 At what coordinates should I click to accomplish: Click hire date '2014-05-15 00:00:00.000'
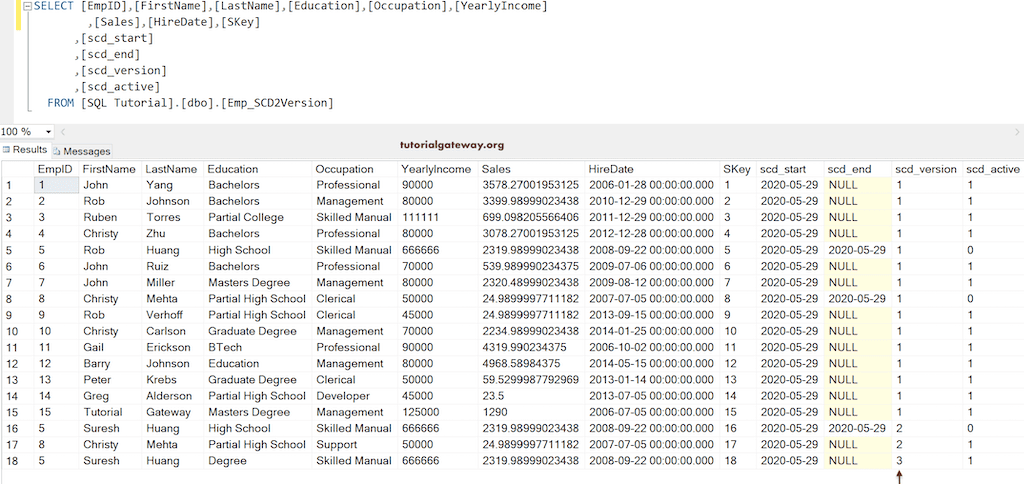(x=652, y=364)
